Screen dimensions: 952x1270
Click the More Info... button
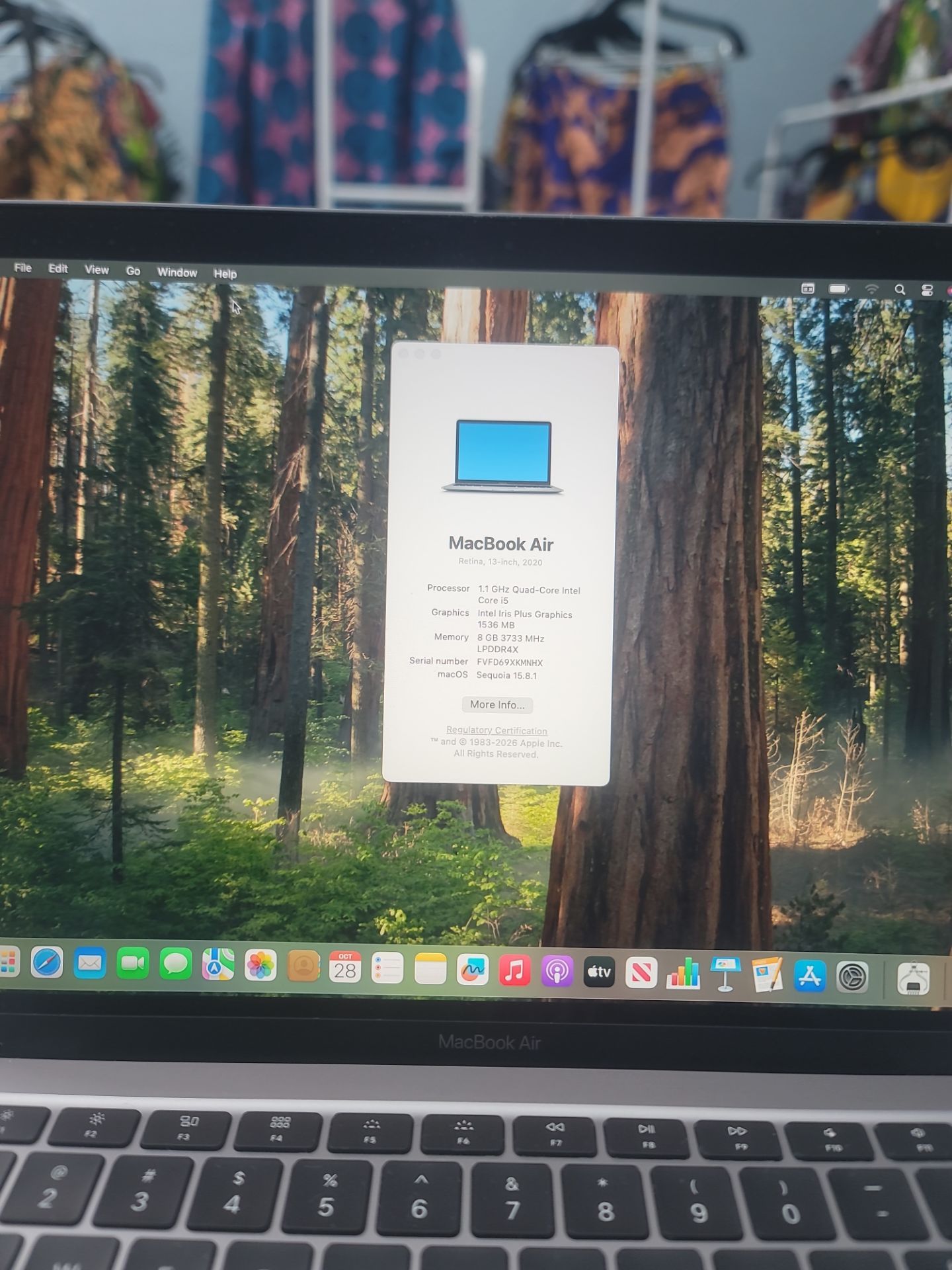pos(497,705)
